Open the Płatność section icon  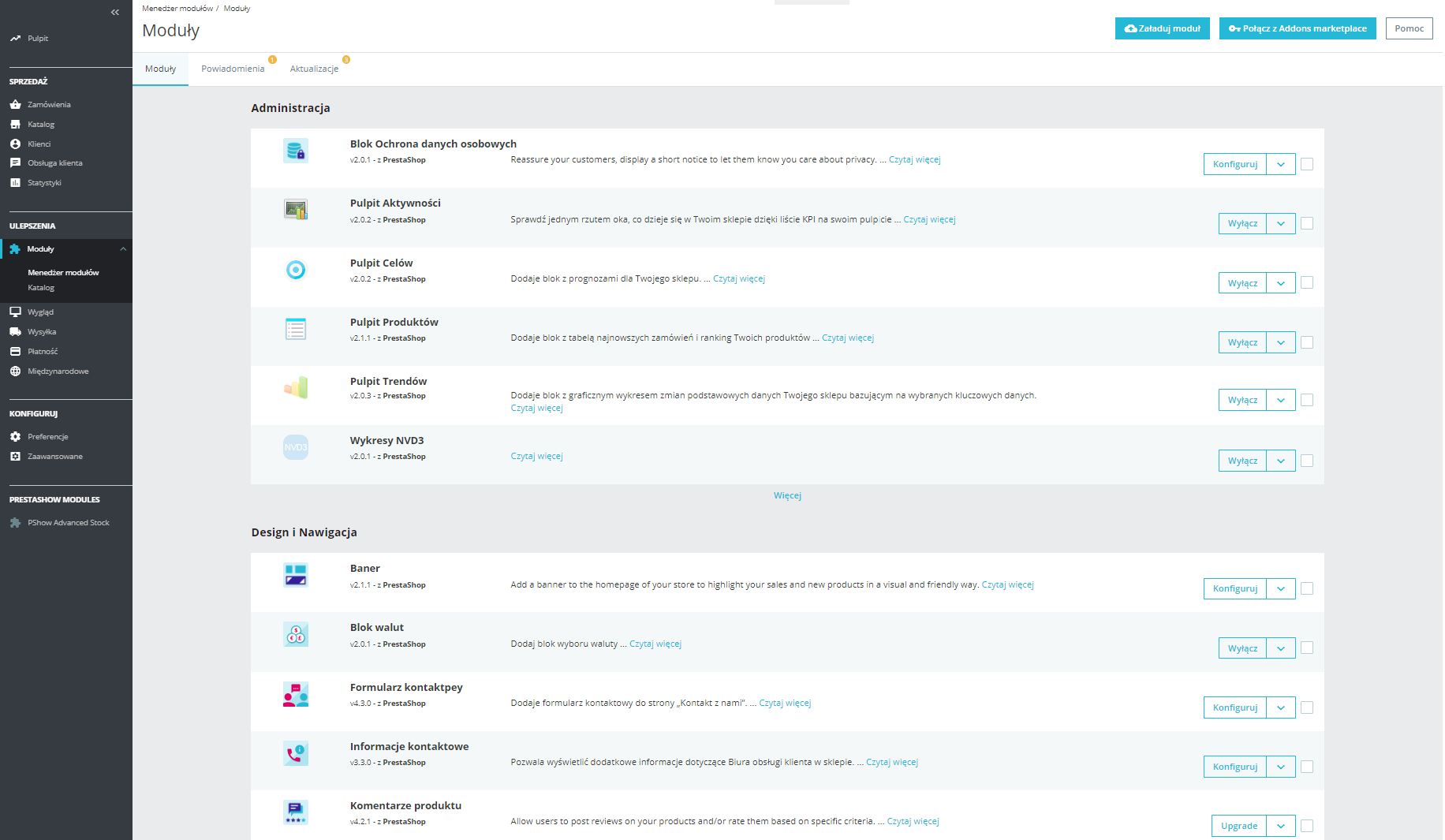(16, 351)
